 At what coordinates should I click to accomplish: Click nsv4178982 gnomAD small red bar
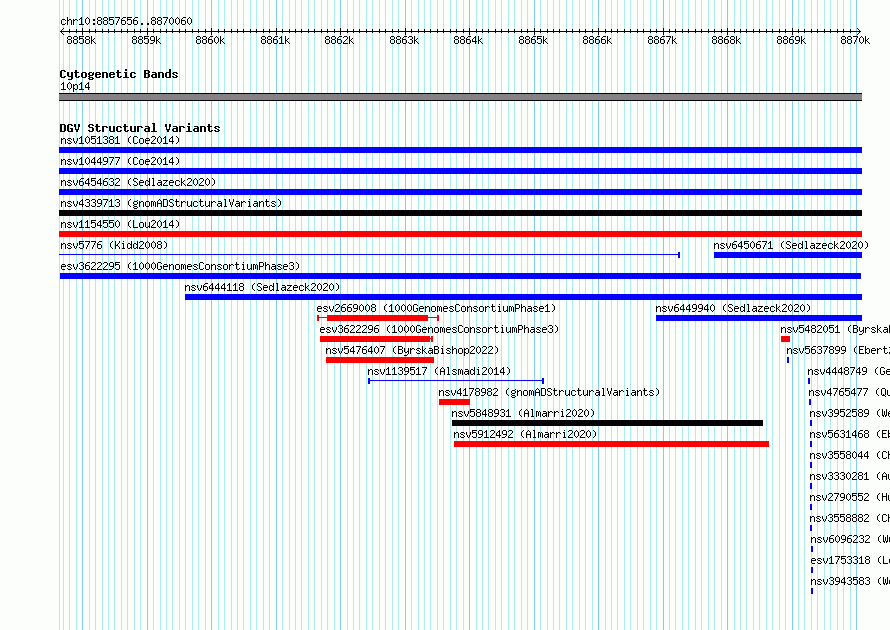pyautogui.click(x=454, y=402)
